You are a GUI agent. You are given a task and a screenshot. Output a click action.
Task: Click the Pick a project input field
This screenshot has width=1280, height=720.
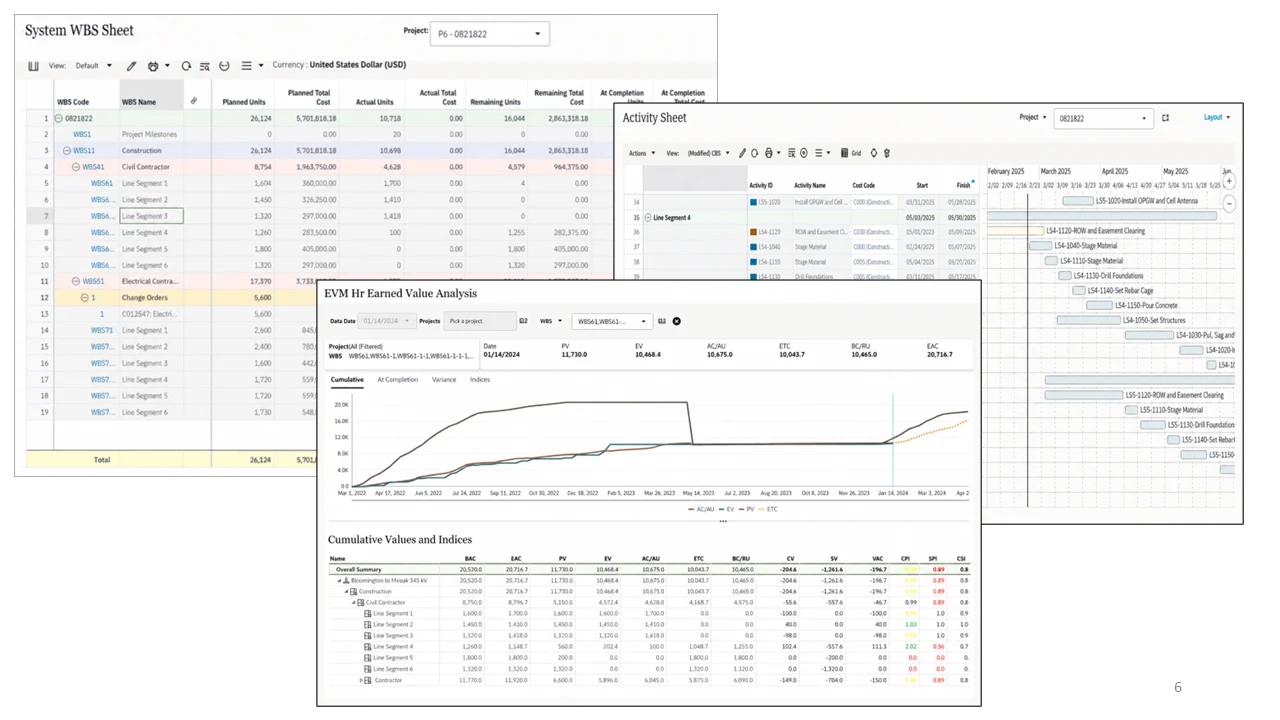480,321
